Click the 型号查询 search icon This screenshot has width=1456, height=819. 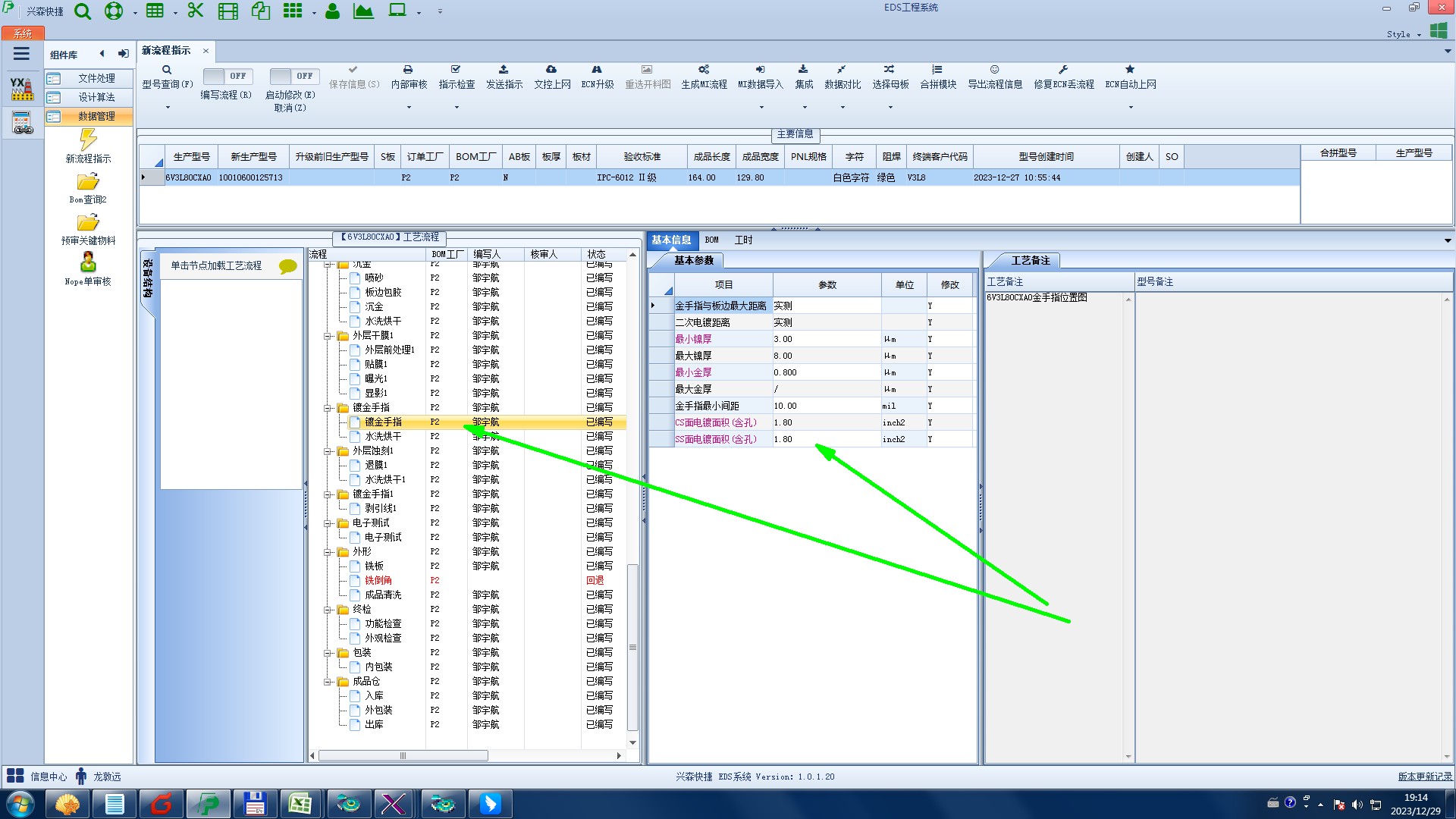(167, 70)
